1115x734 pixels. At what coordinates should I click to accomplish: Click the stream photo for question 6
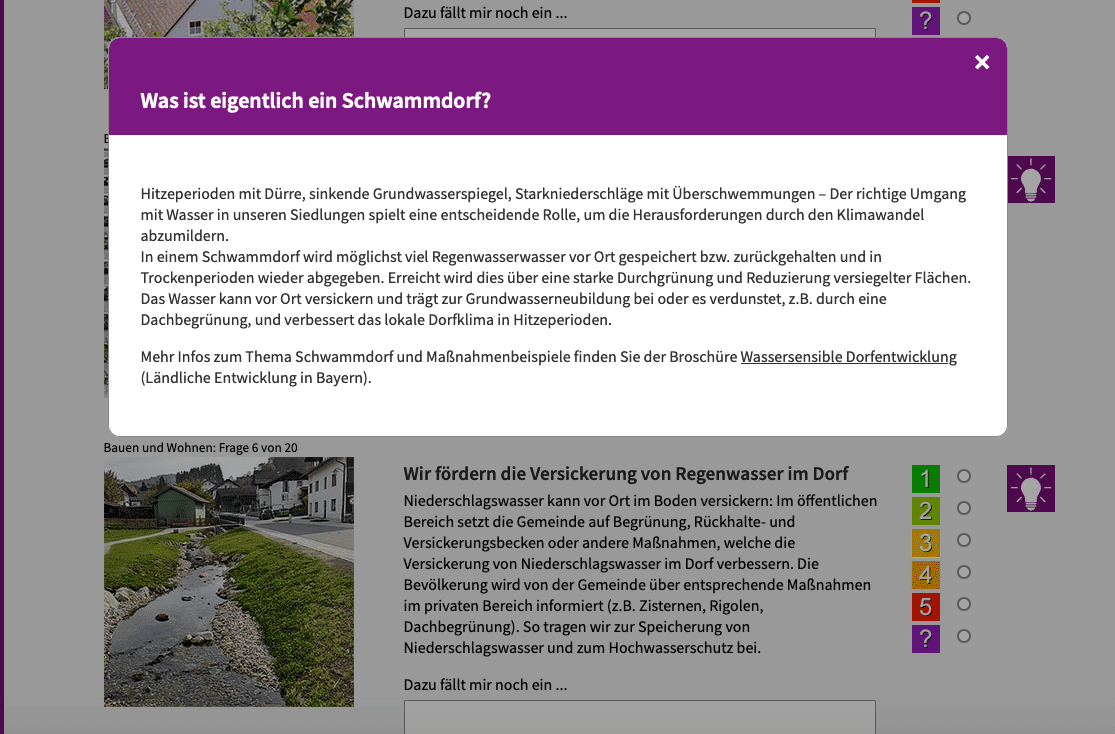click(x=228, y=582)
